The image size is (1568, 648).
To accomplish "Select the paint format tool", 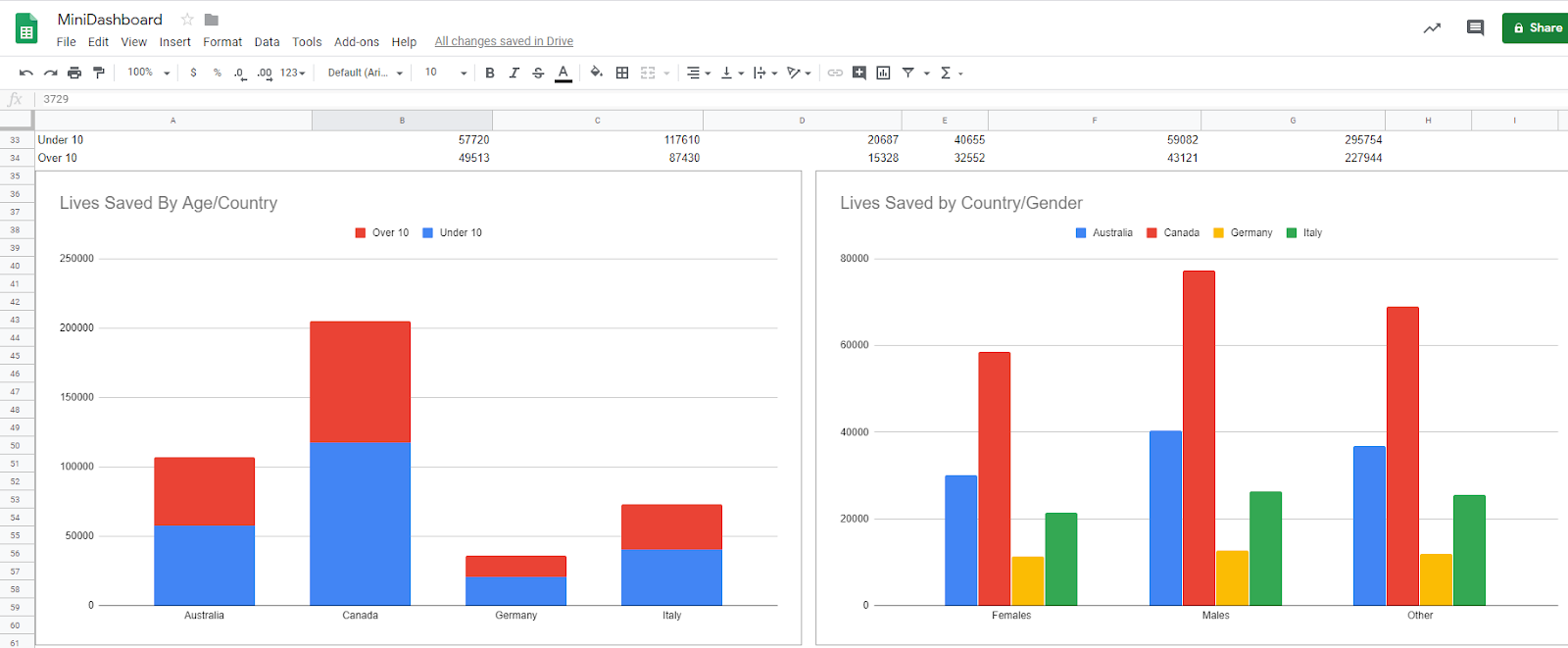I will 98,73.
